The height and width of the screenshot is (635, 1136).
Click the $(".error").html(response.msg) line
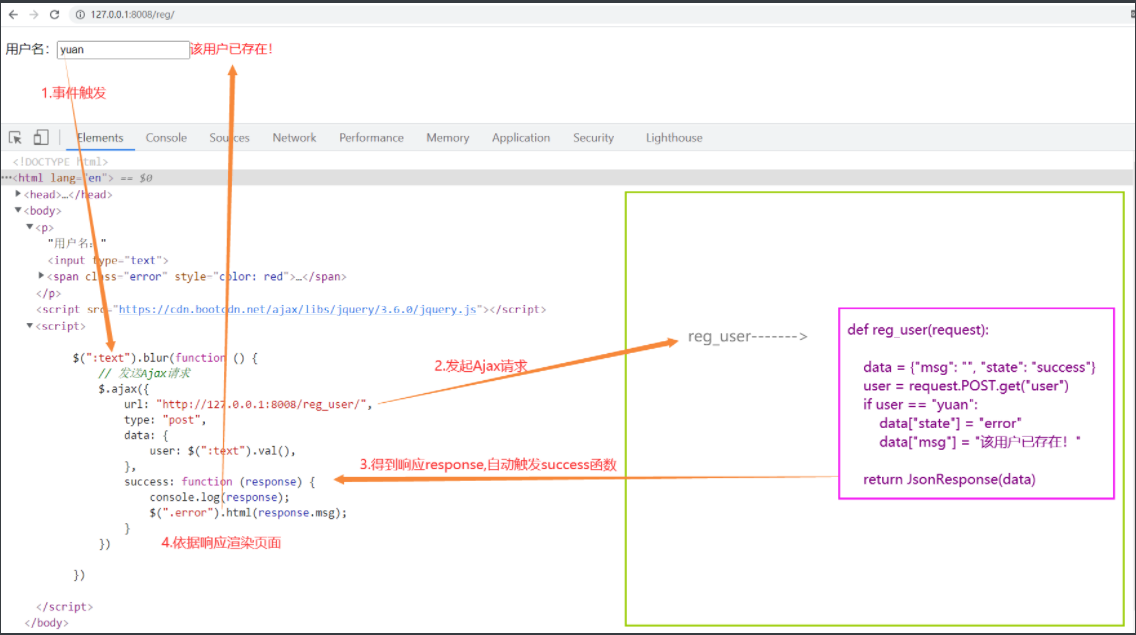click(248, 512)
